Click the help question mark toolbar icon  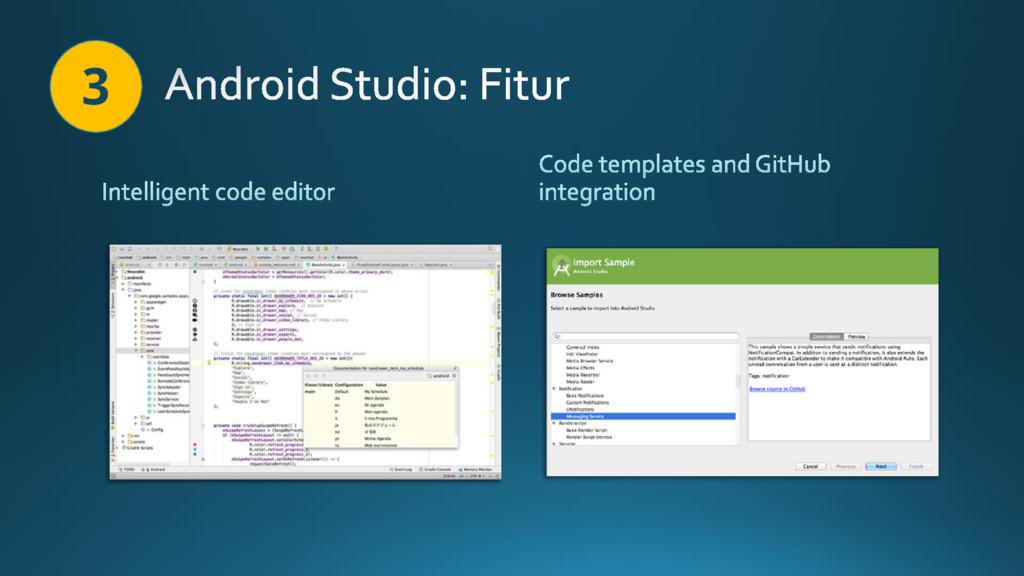pyautogui.click(x=336, y=249)
